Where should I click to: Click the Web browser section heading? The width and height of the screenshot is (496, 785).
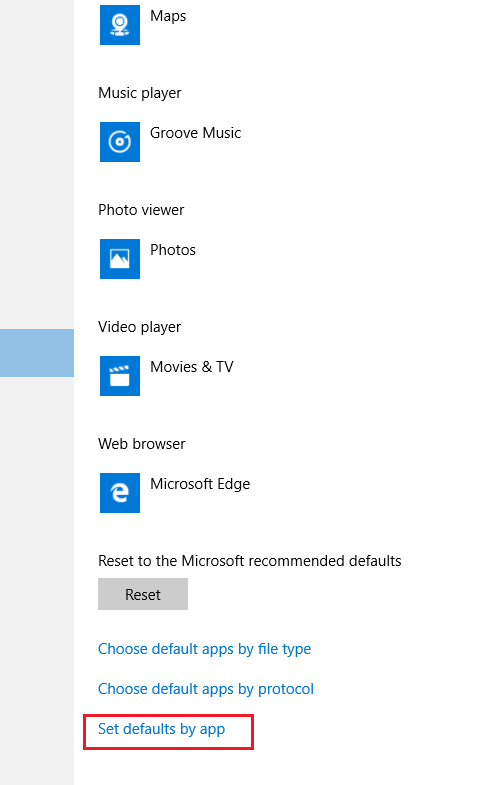(x=142, y=444)
